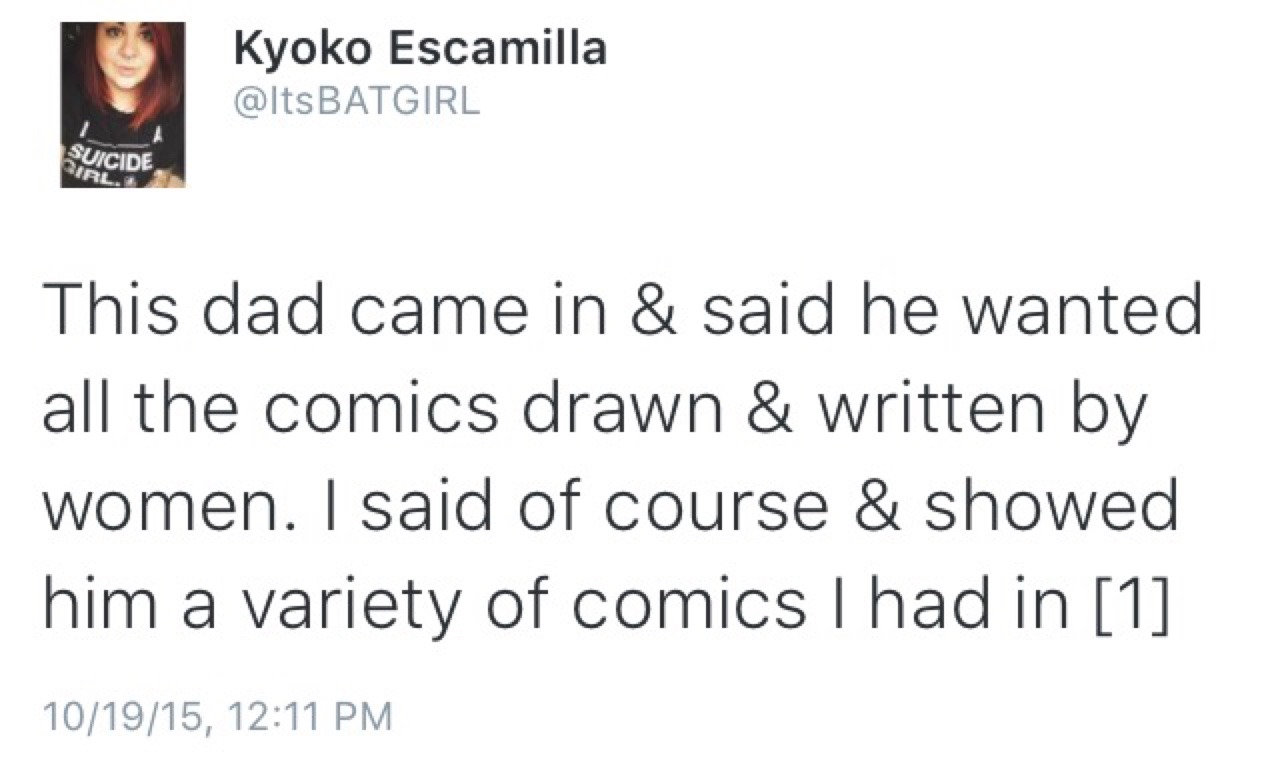Click the 10/19/15 date in timestamp
The image size is (1280, 778).
pos(120,717)
